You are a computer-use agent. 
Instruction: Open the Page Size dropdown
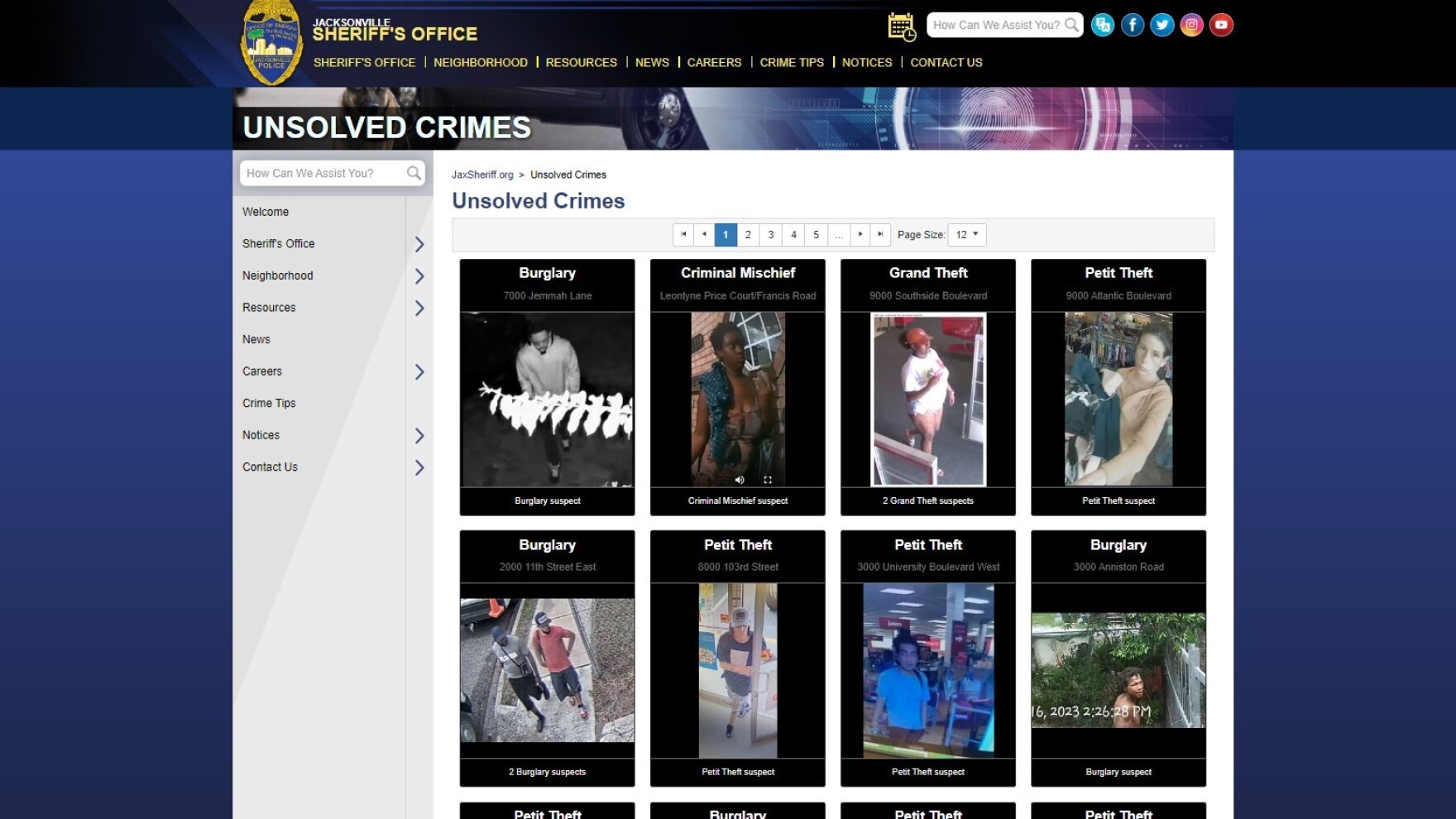click(966, 235)
